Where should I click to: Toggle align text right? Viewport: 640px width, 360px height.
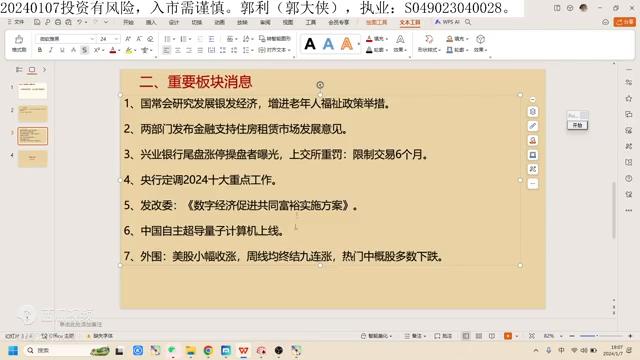click(189, 50)
